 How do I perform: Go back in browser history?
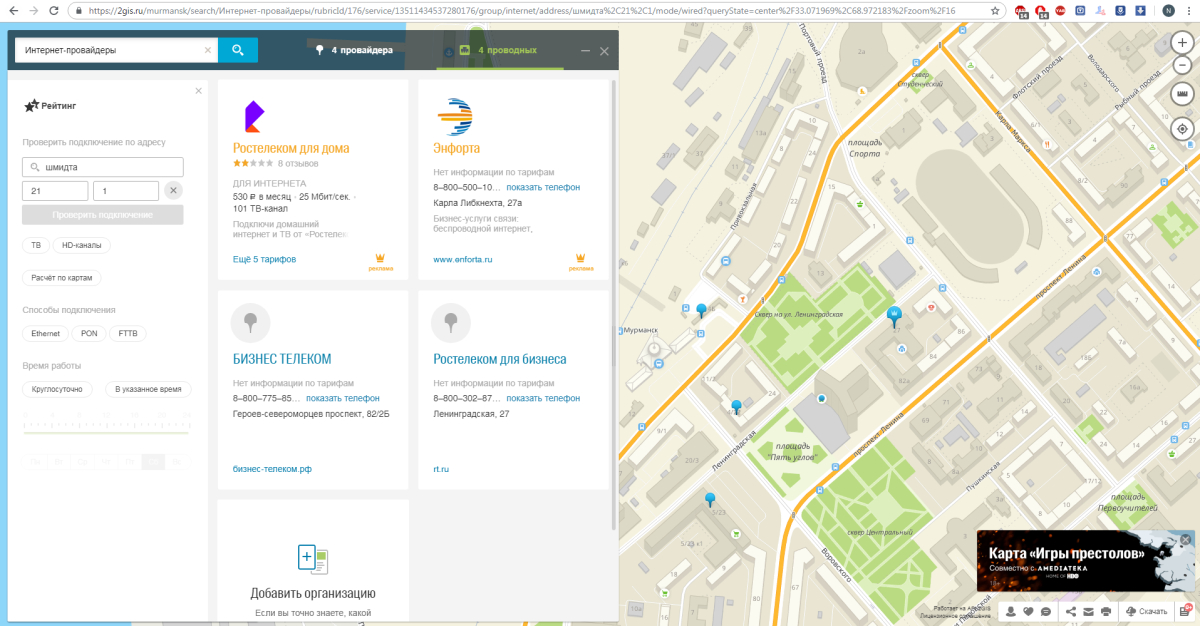tap(11, 11)
